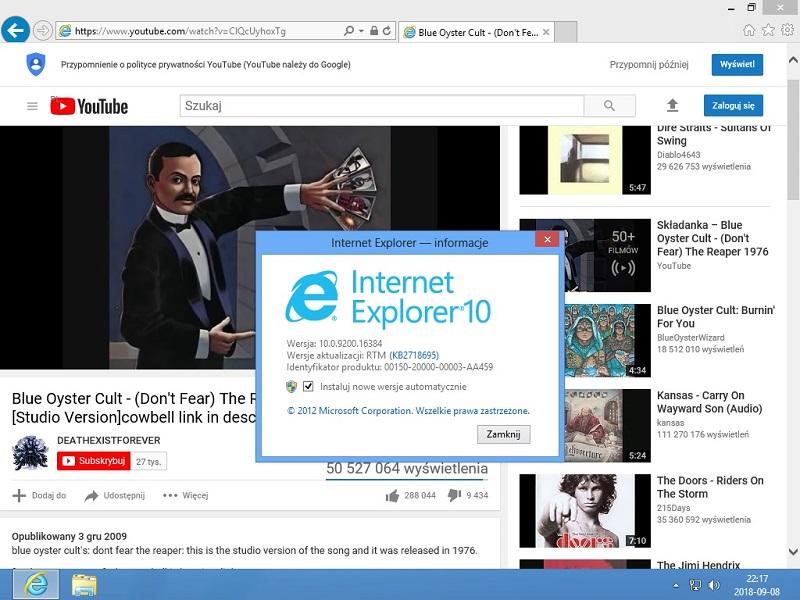
Task: Click the privacy reminder shield icon
Action: click(x=36, y=64)
